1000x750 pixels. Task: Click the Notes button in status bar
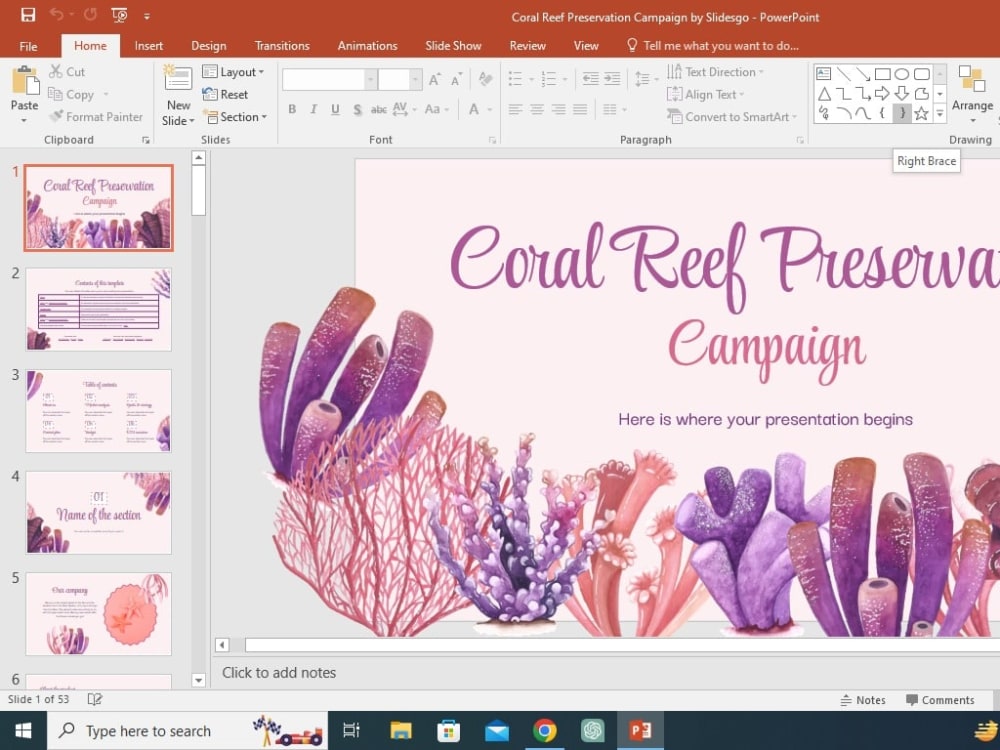[863, 700]
